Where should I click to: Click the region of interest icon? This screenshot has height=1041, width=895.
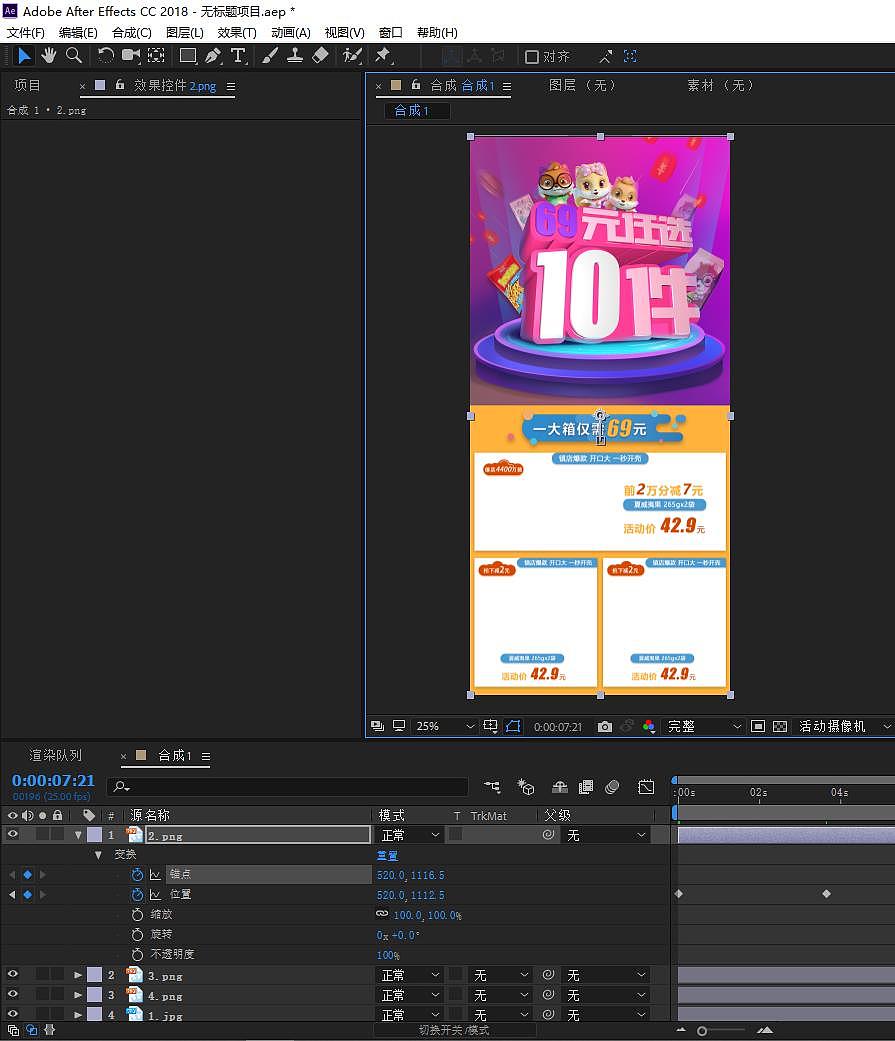point(758,726)
